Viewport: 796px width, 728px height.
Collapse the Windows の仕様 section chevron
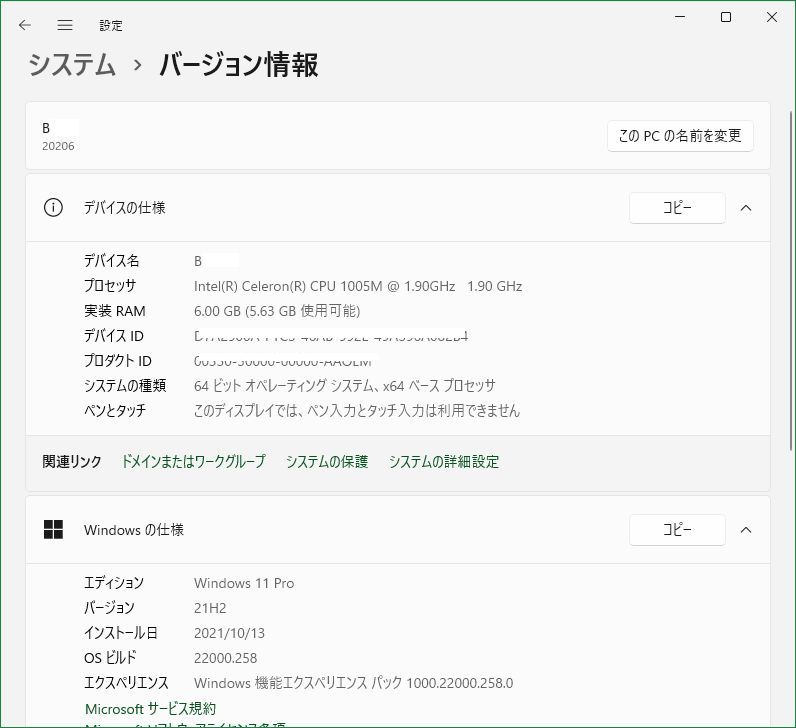(746, 530)
